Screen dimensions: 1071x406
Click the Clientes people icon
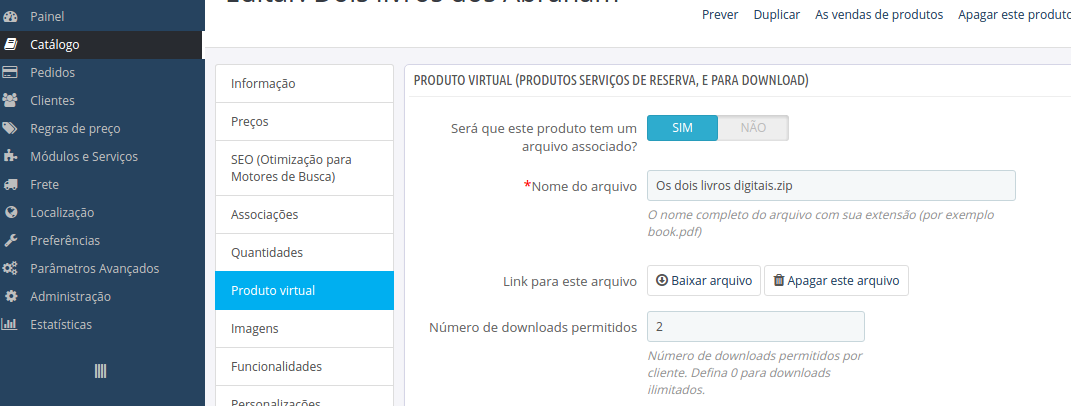[x=10, y=100]
